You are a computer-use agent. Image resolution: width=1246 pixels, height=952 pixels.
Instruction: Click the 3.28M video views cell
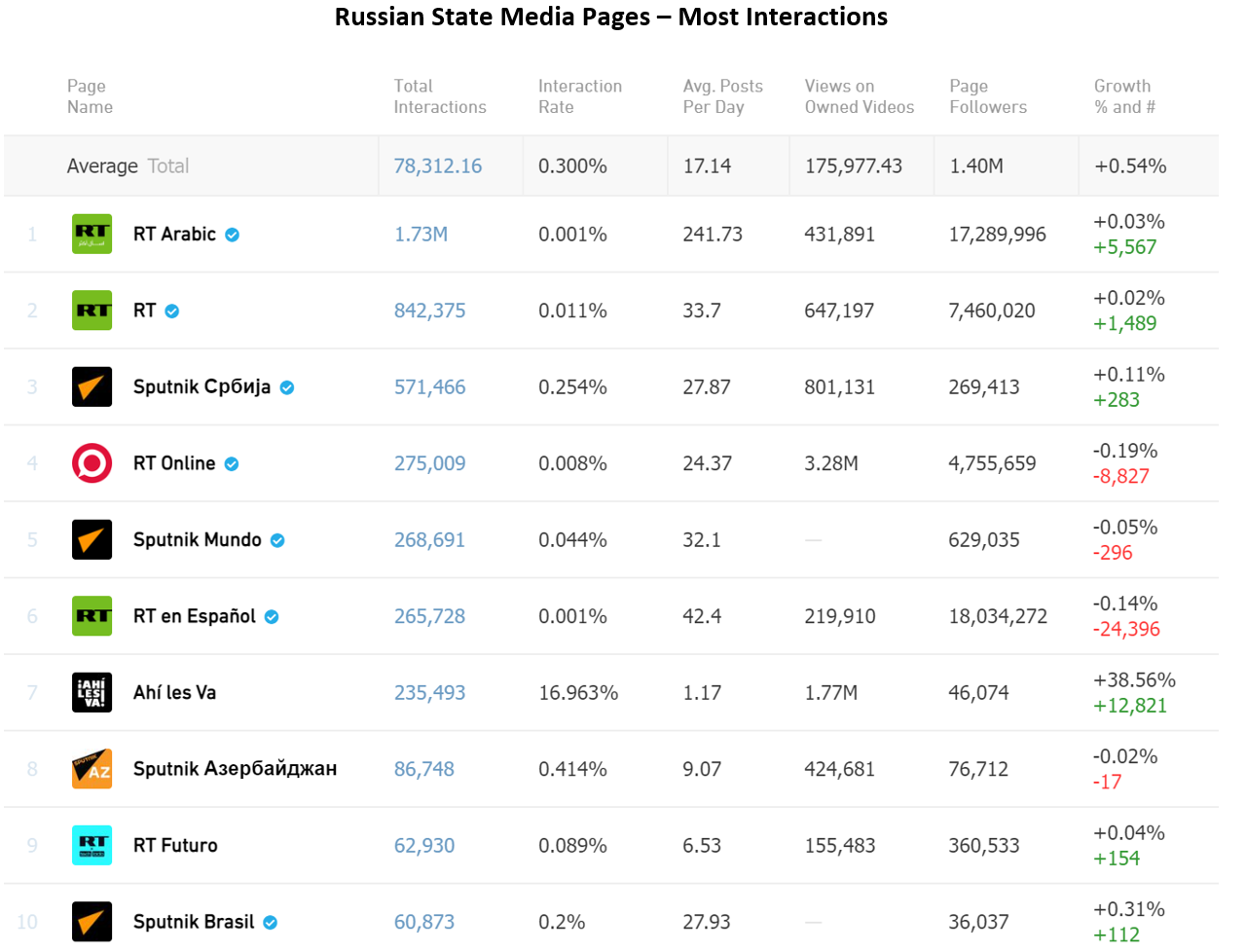(831, 463)
